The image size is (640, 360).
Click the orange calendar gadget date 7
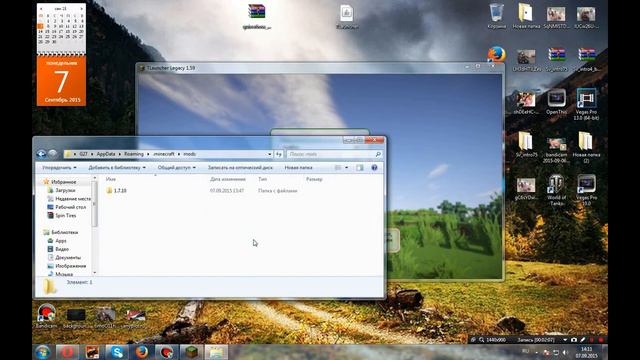61,81
